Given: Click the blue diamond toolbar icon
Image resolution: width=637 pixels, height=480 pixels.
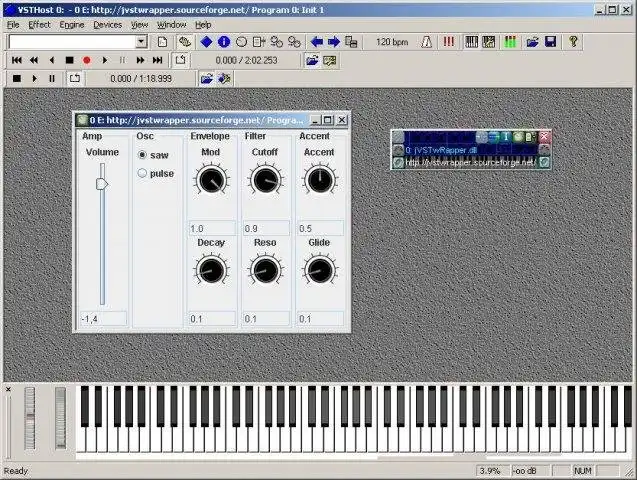Looking at the screenshot, I should (206, 42).
